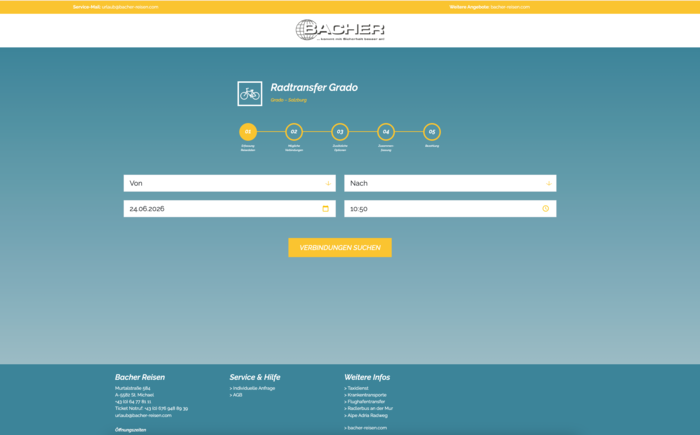Select step 02 circle in the progress bar
This screenshot has height=435, width=700.
[294, 132]
